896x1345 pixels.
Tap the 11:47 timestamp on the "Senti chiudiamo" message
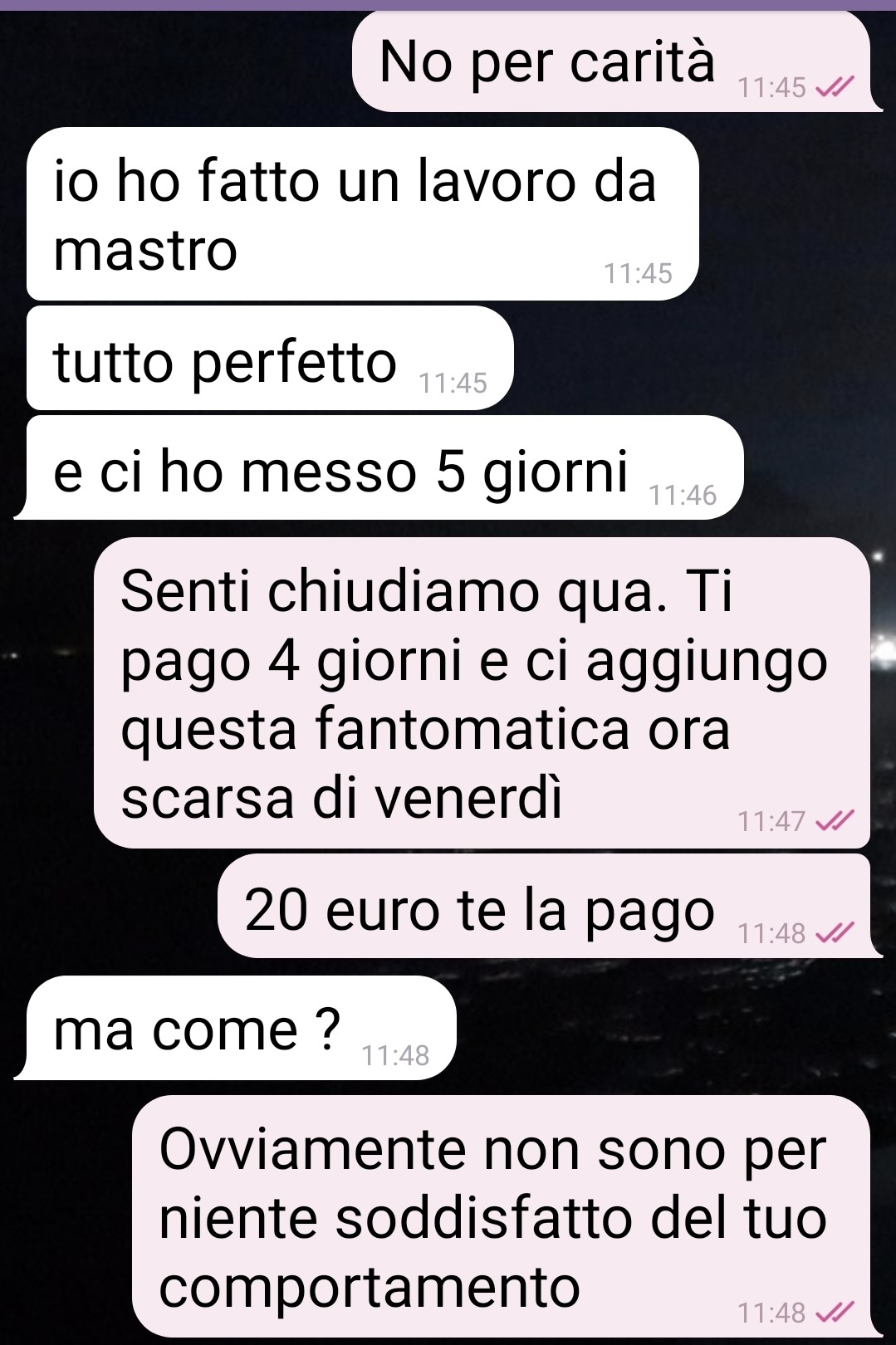pos(771,821)
